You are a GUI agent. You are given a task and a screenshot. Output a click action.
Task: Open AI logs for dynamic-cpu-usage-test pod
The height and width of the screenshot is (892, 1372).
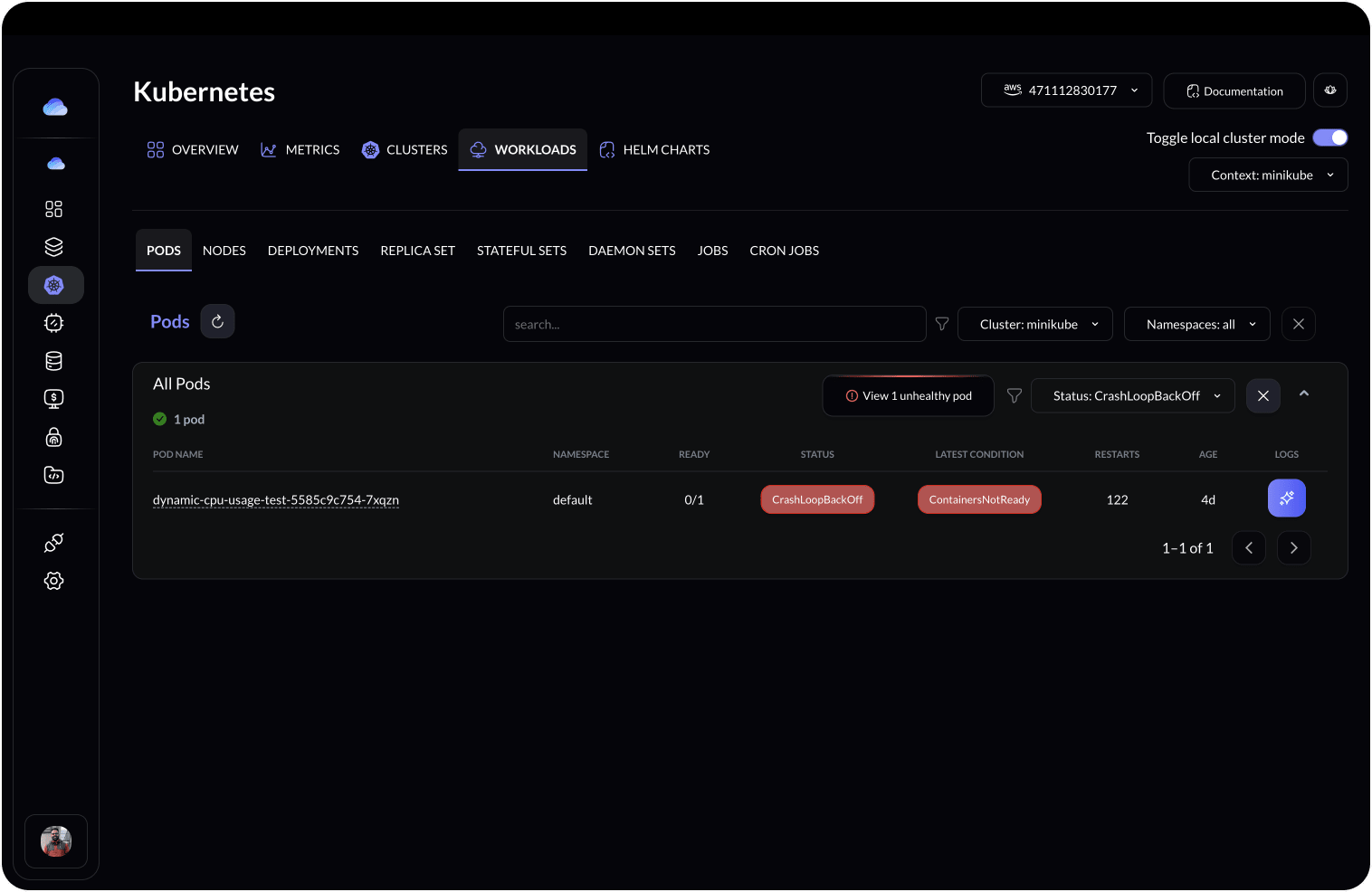click(1287, 498)
